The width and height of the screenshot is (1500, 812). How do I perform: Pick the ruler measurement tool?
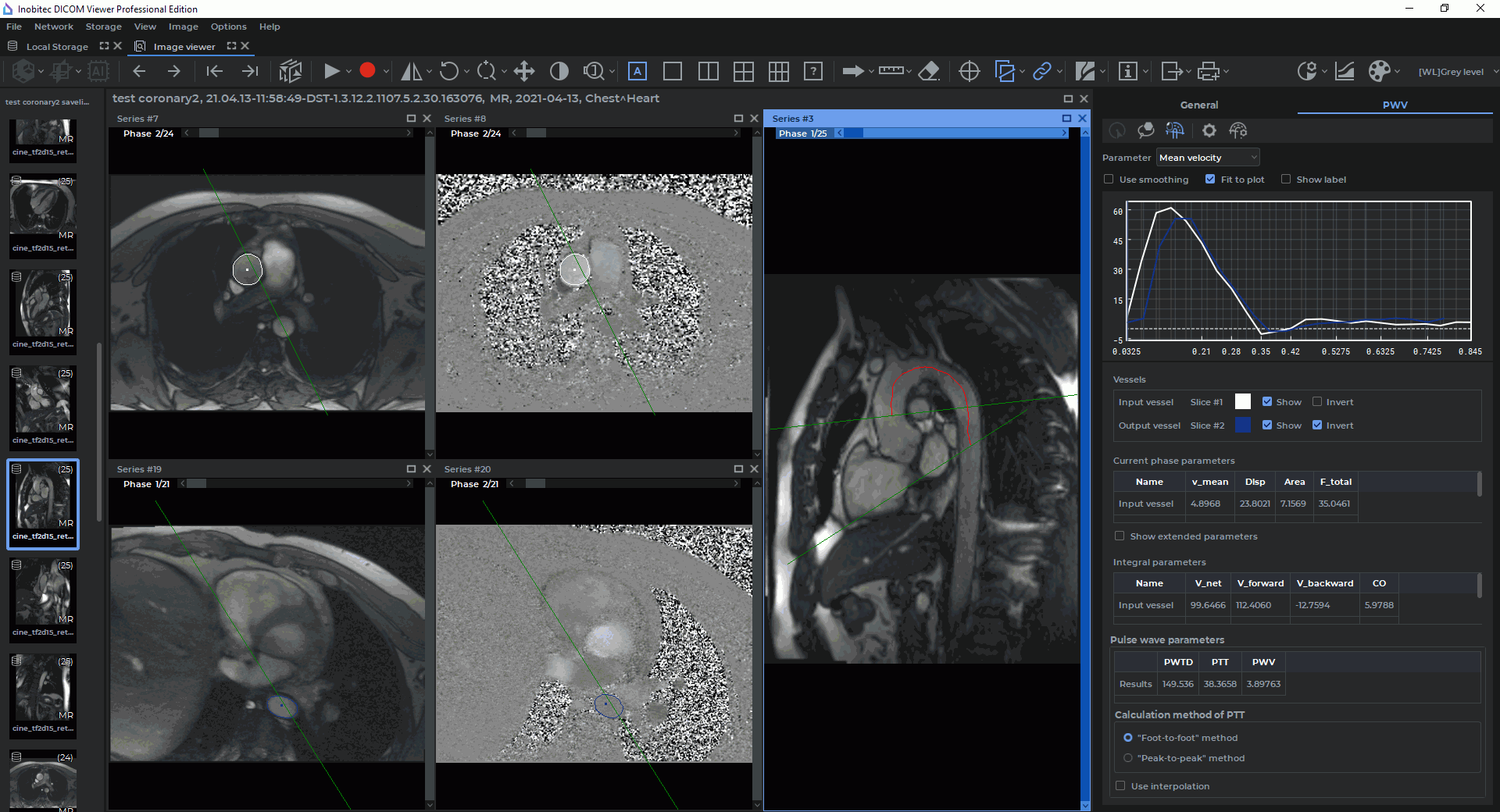pos(891,71)
